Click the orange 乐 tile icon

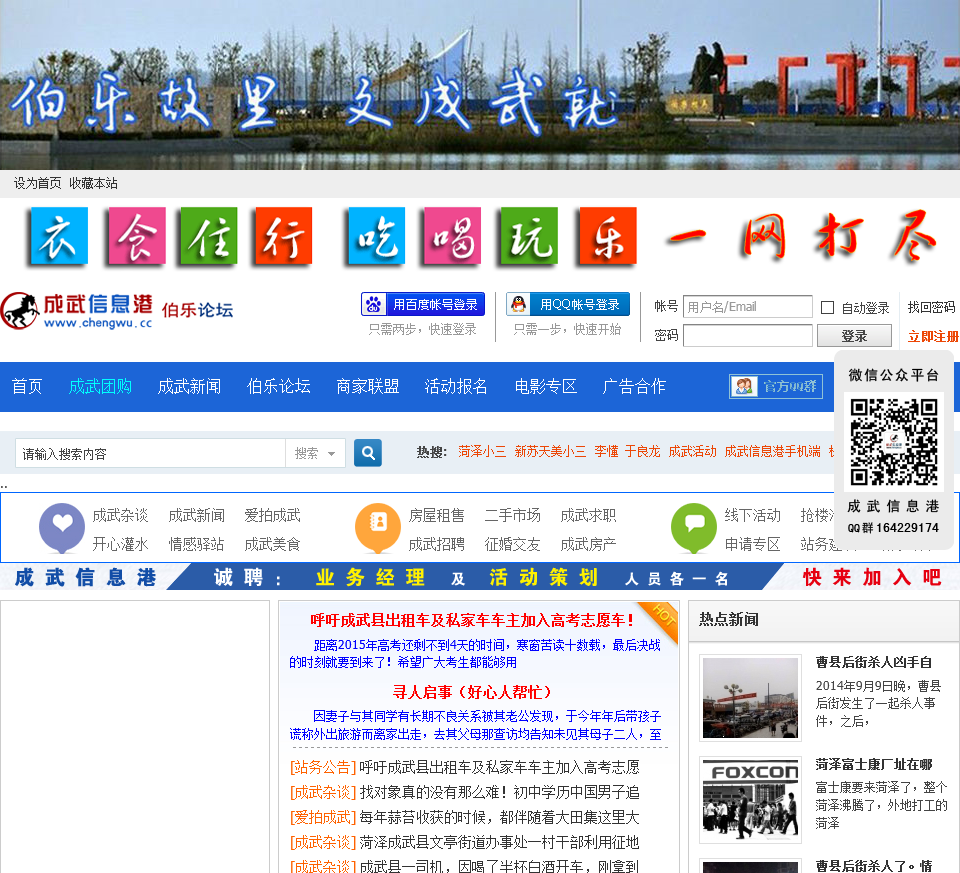point(608,236)
